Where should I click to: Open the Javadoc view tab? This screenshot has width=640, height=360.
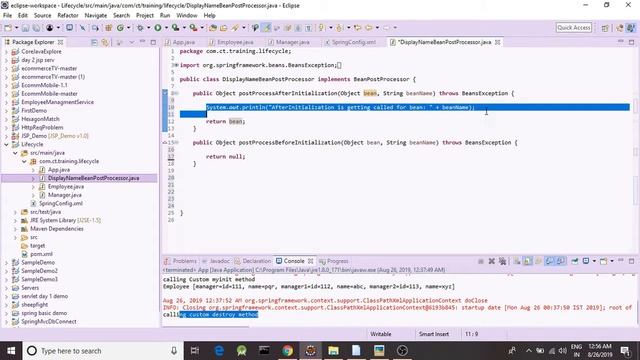(x=216, y=261)
